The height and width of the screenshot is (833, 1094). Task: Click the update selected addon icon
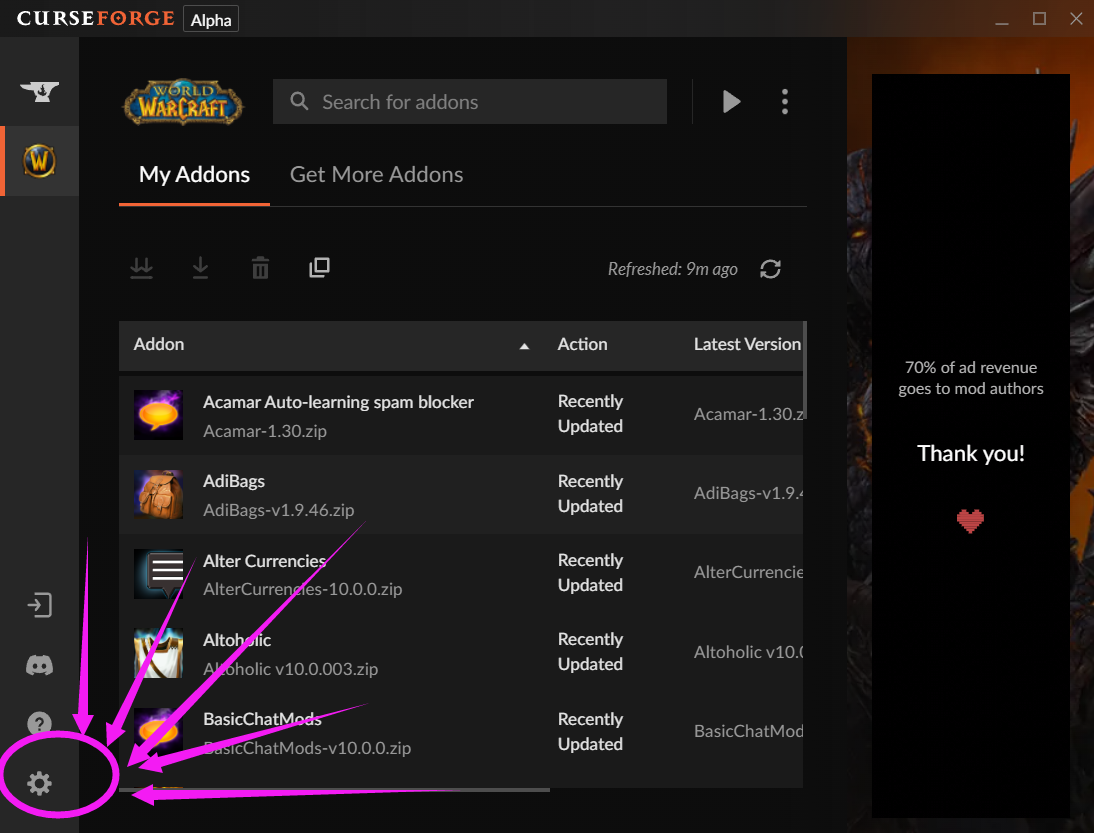[200, 268]
